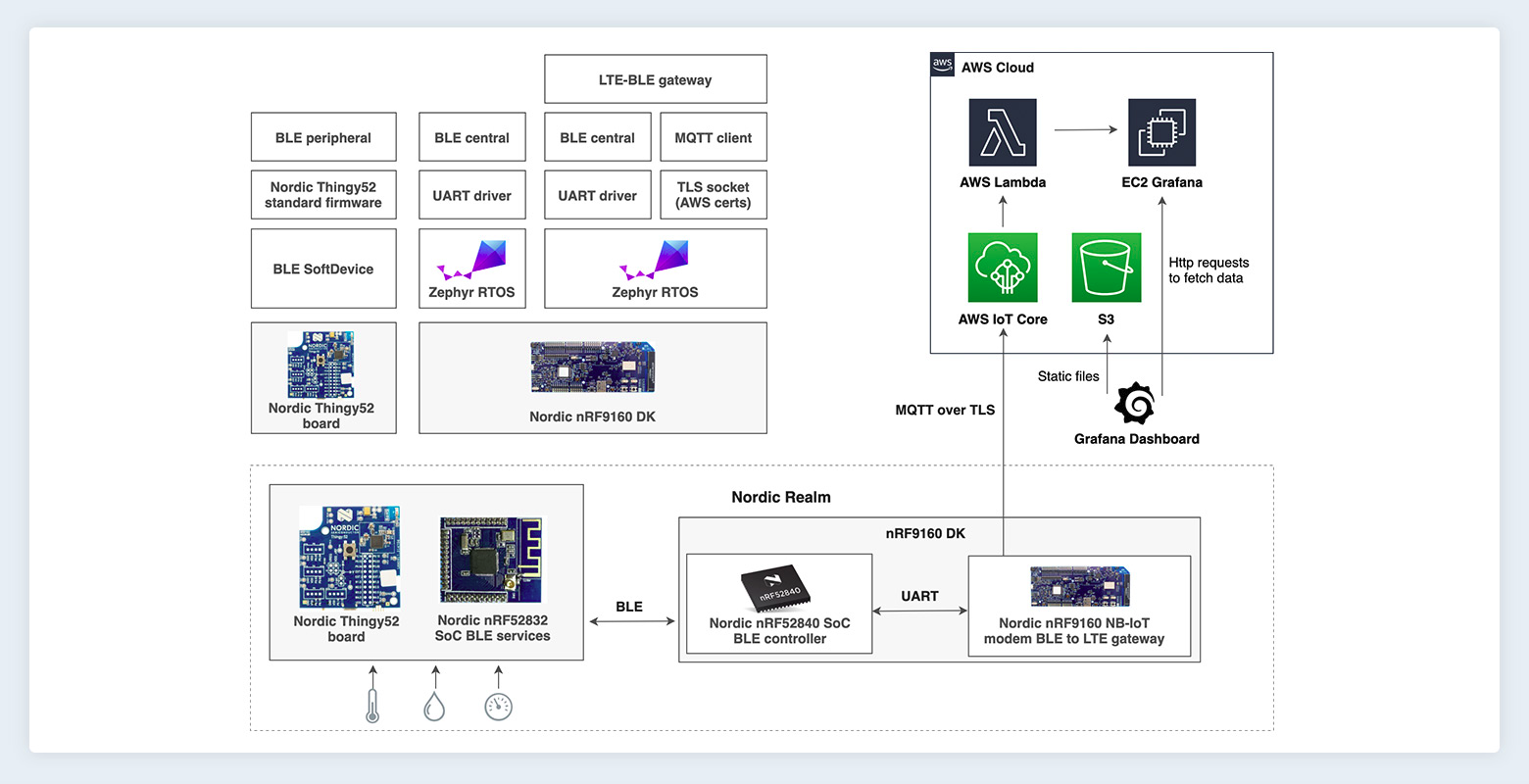Click the 'Grafana Dashboard' label
The width and height of the screenshot is (1529, 784).
coord(1137,439)
